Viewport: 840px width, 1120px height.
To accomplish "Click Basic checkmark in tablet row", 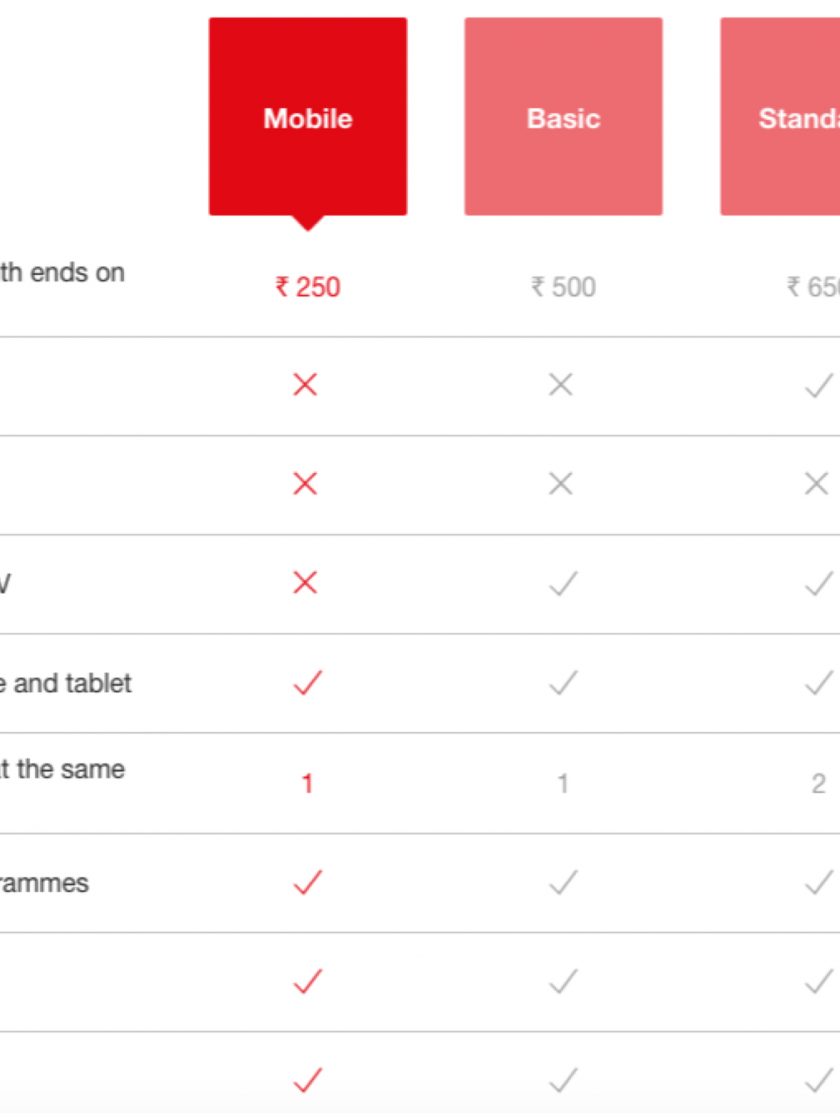I will [x=563, y=683].
